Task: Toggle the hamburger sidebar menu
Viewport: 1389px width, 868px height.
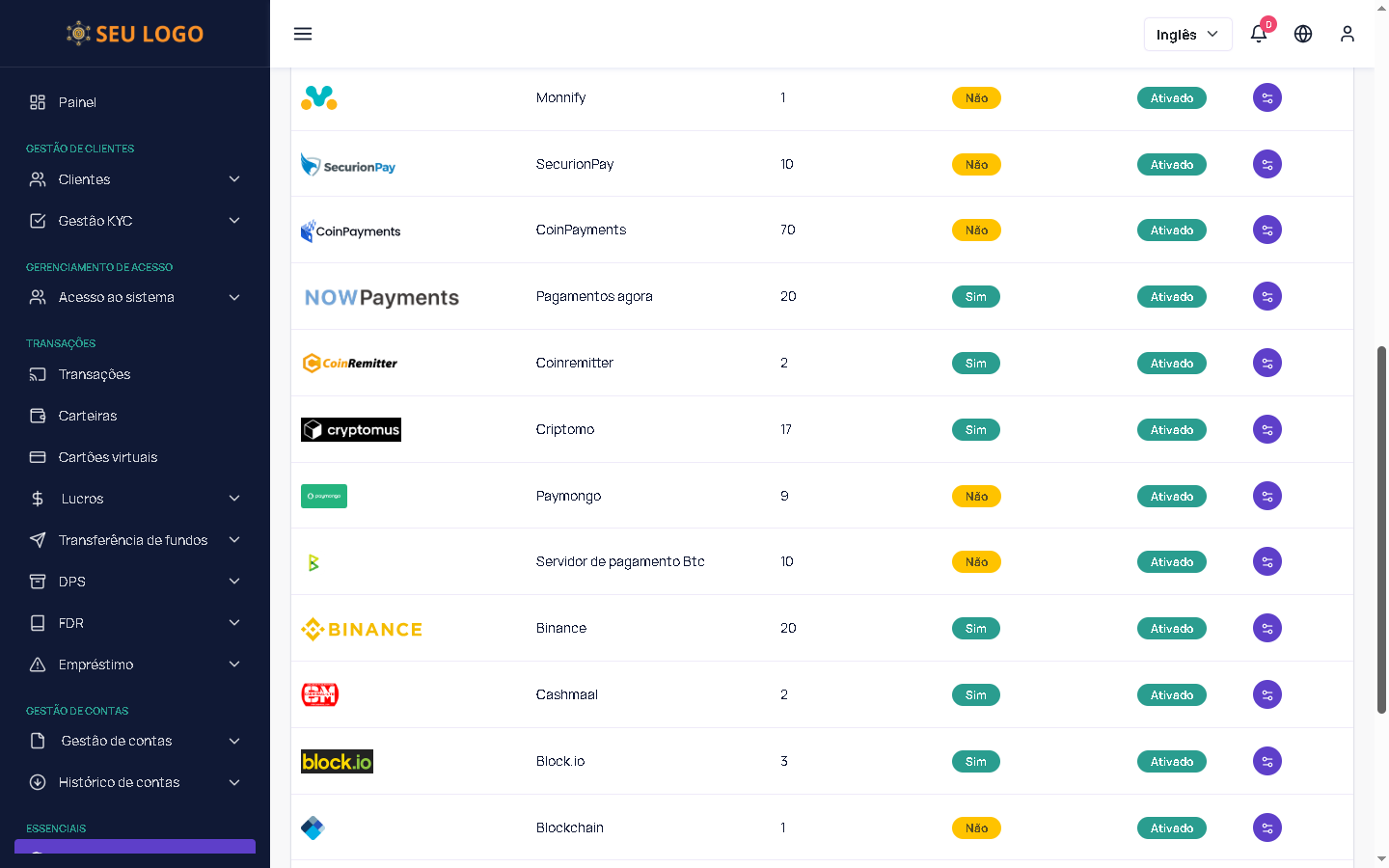Action: (x=303, y=34)
